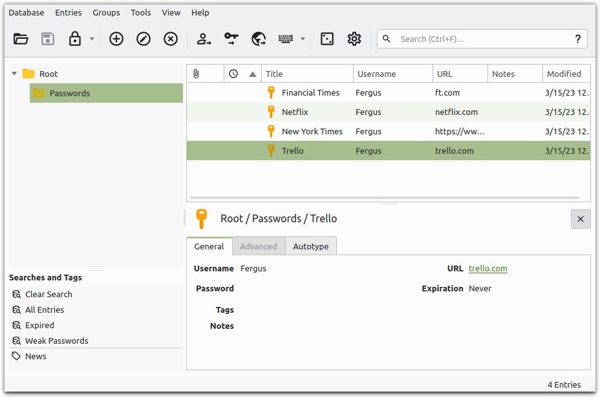The width and height of the screenshot is (600, 398).
Task: Click the ft.com URL cell
Action: point(447,93)
